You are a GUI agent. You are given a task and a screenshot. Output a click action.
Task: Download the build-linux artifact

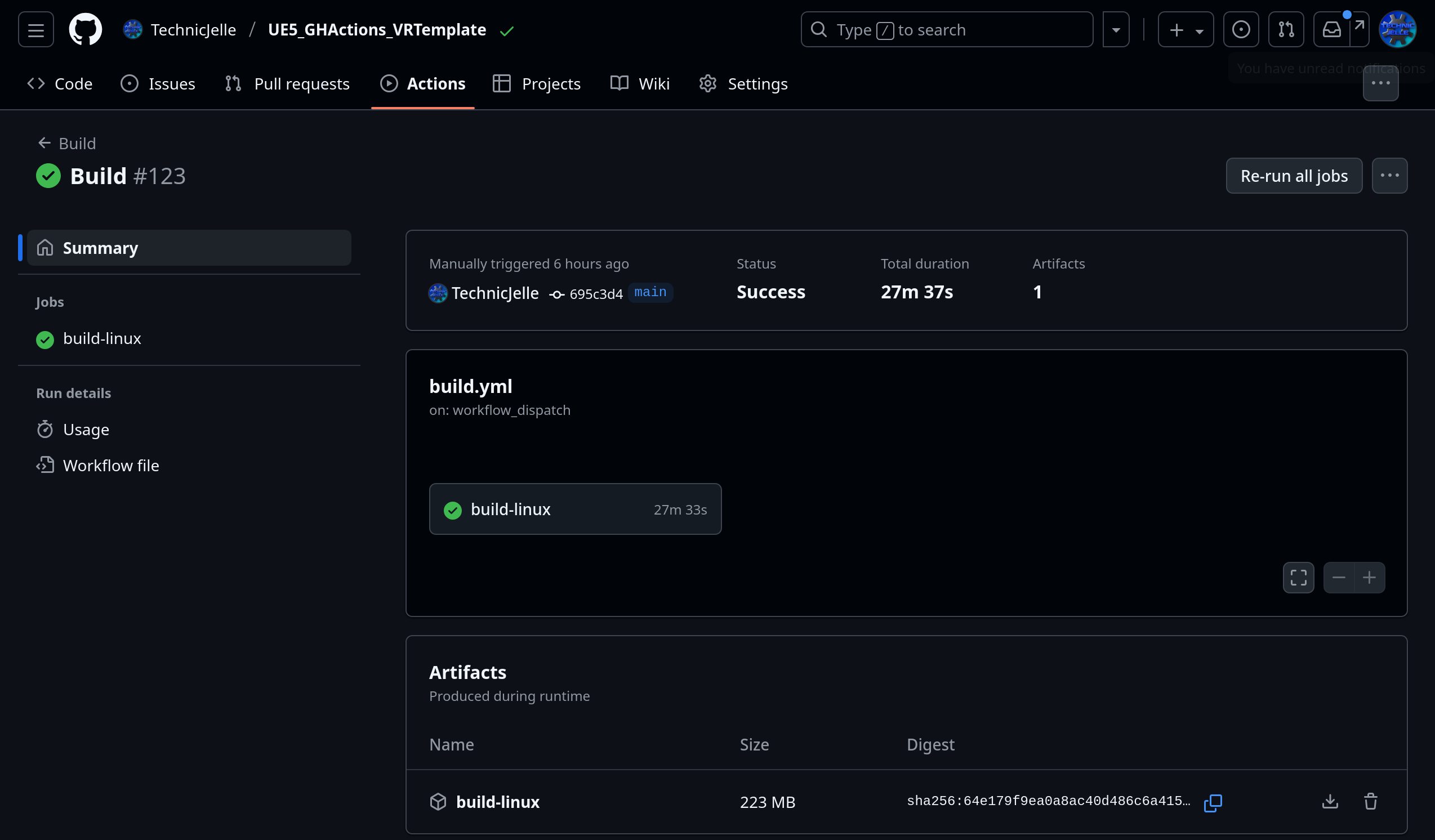[1330, 801]
